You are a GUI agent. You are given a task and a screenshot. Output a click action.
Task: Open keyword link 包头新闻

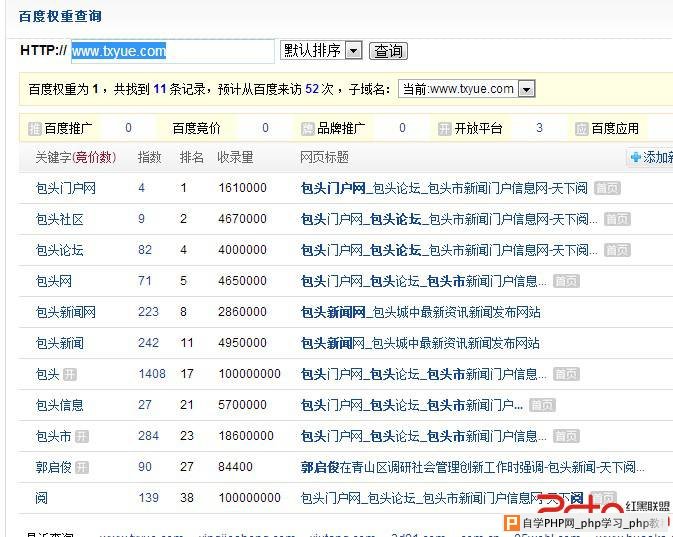tap(60, 343)
